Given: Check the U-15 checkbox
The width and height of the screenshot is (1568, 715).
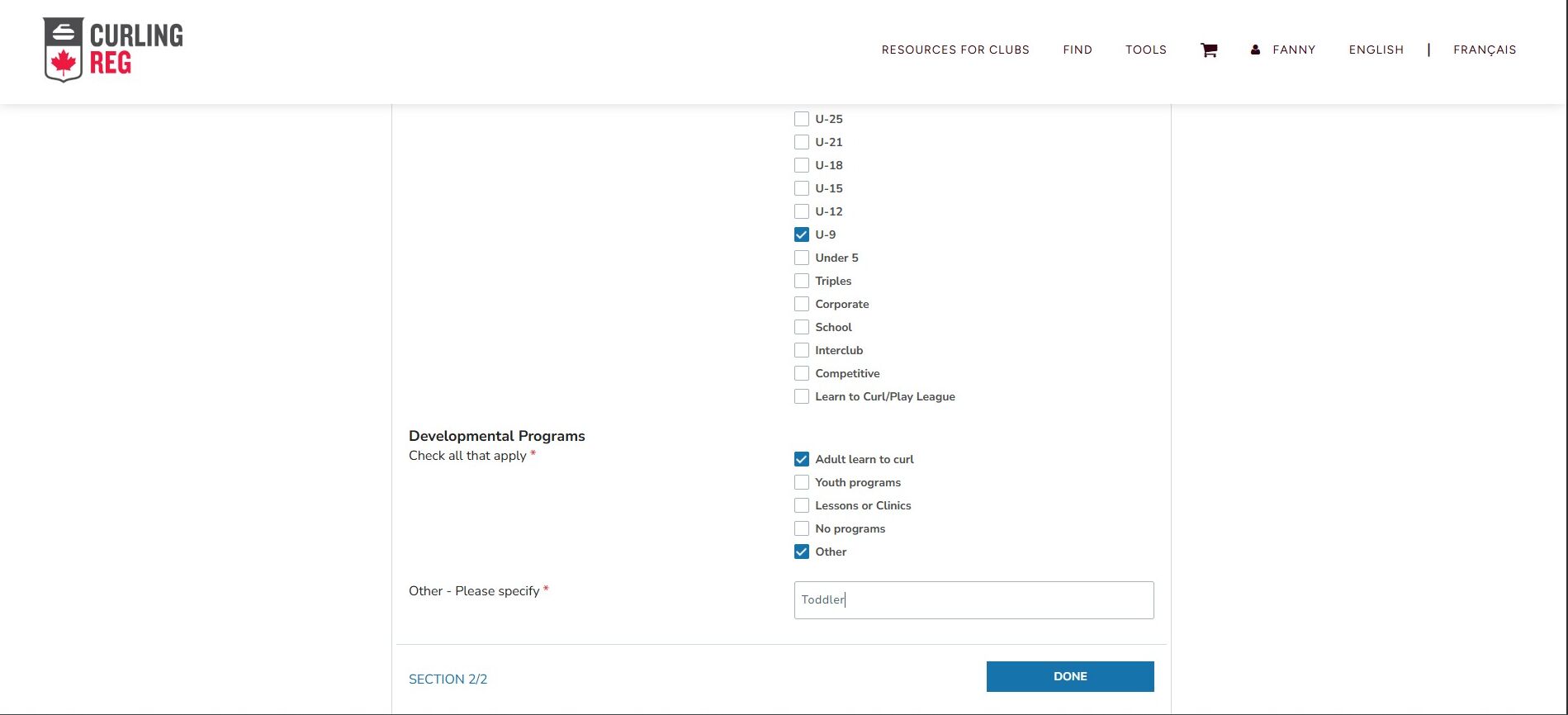Looking at the screenshot, I should coord(801,188).
